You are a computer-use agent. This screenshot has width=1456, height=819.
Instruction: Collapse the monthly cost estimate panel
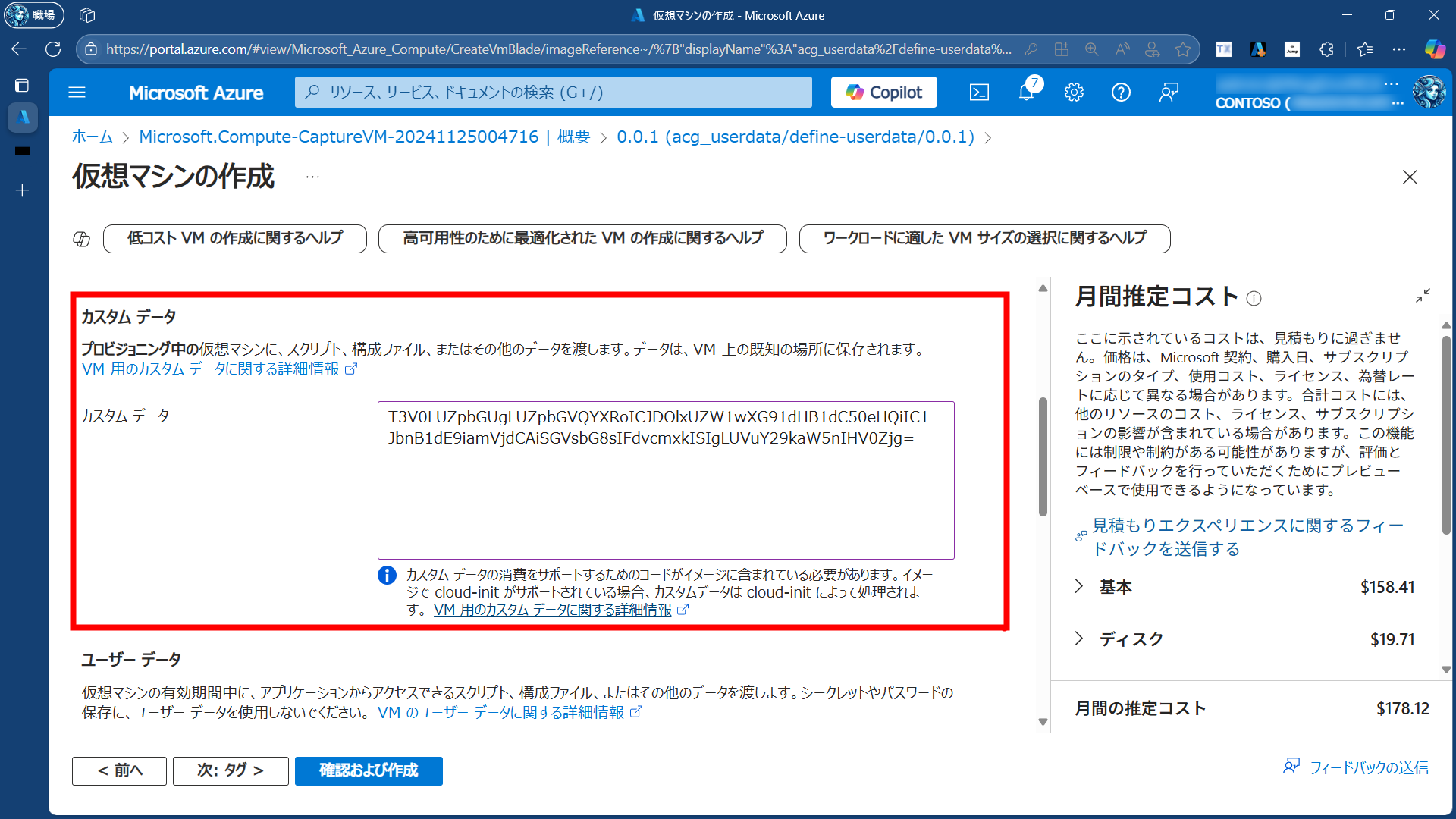coord(1423,296)
